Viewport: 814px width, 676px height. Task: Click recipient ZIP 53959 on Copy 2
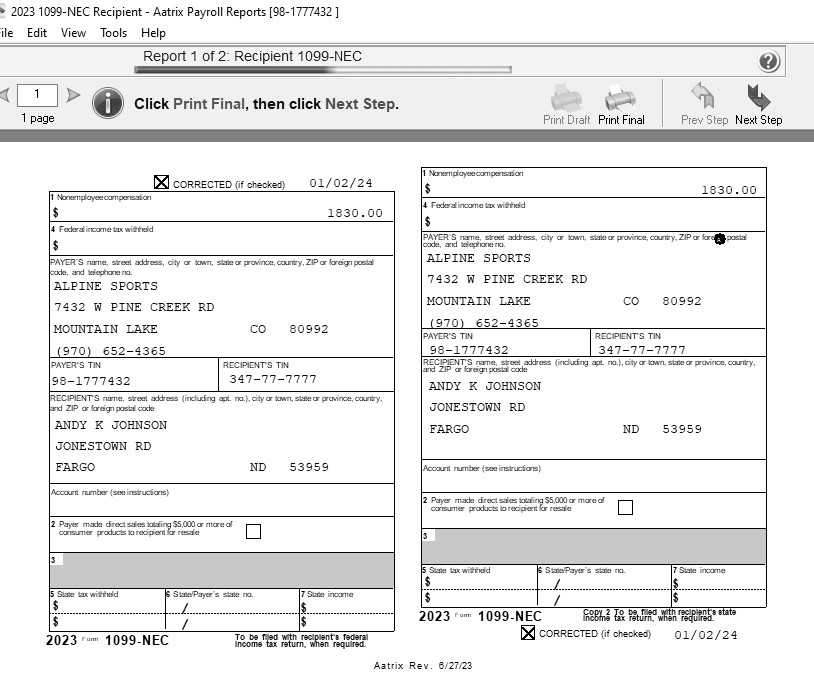coord(682,429)
